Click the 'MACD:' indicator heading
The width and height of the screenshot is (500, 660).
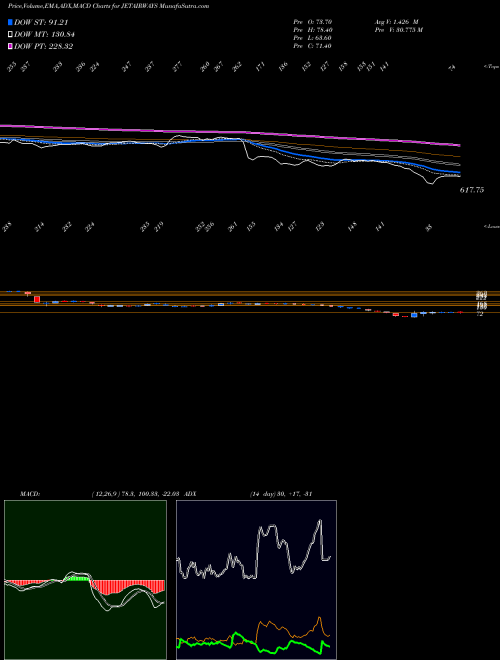click(29, 494)
